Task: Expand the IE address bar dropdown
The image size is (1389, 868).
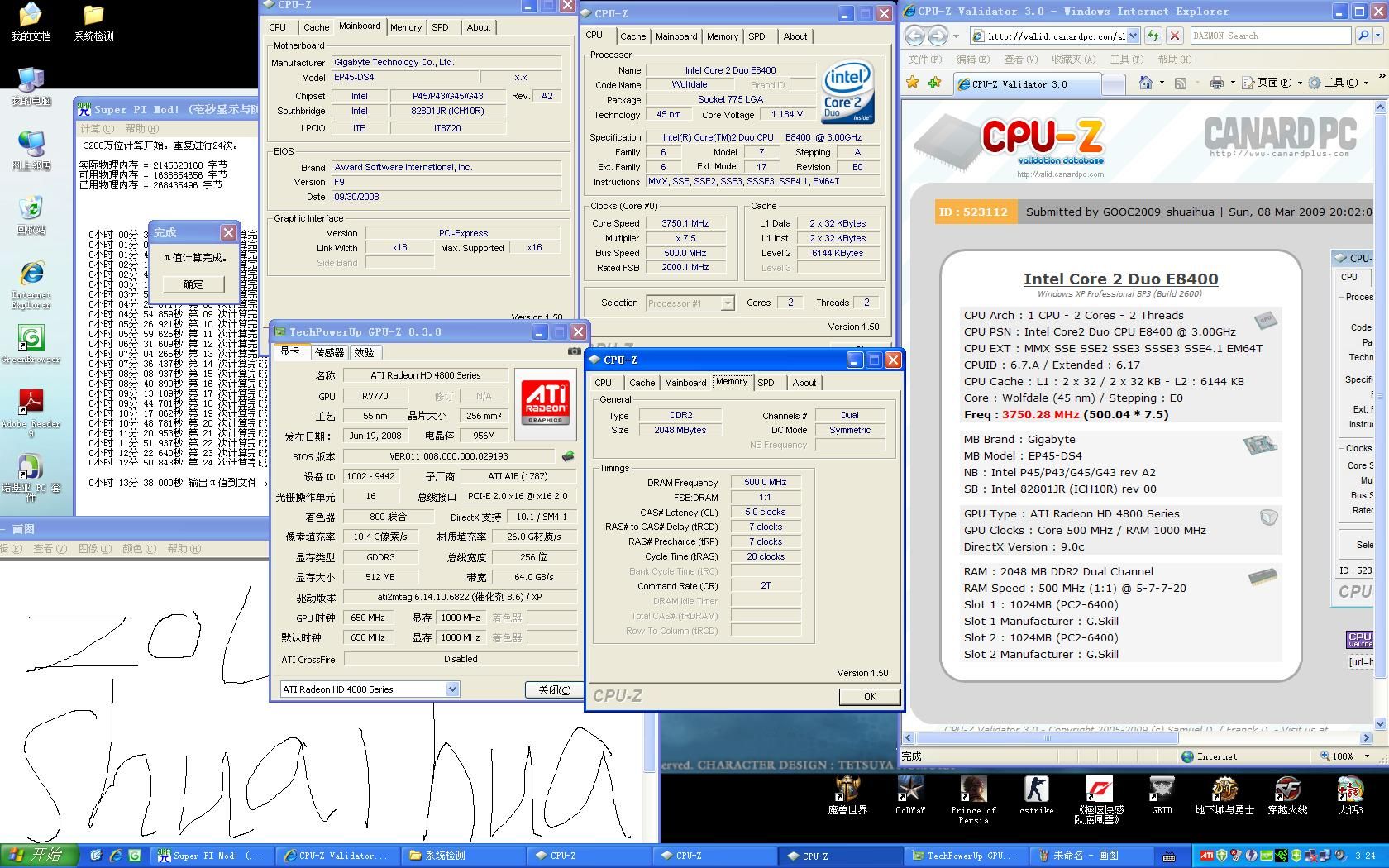Action: 1133,36
